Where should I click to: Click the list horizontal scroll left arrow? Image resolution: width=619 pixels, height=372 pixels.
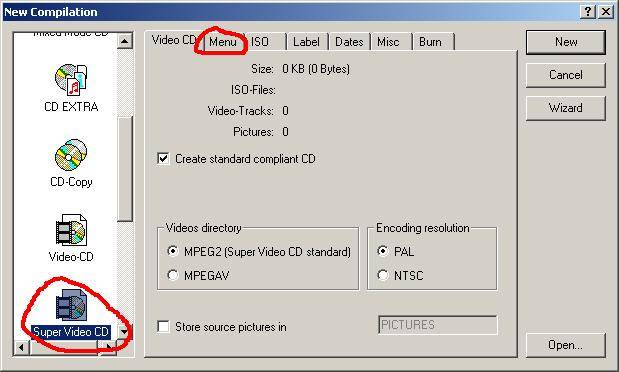coord(21,348)
